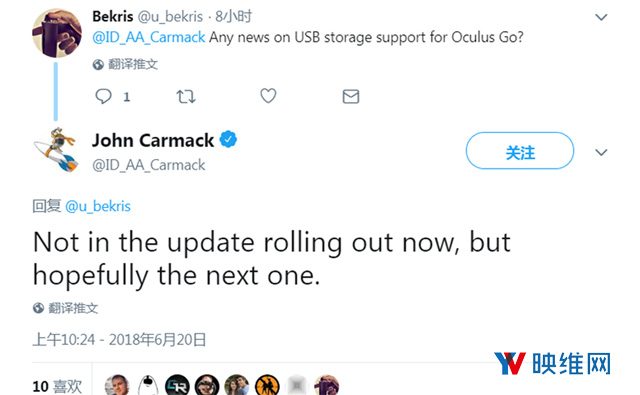
Task: Retweet Bekris's tweet using retweet icon
Action: coord(186,97)
